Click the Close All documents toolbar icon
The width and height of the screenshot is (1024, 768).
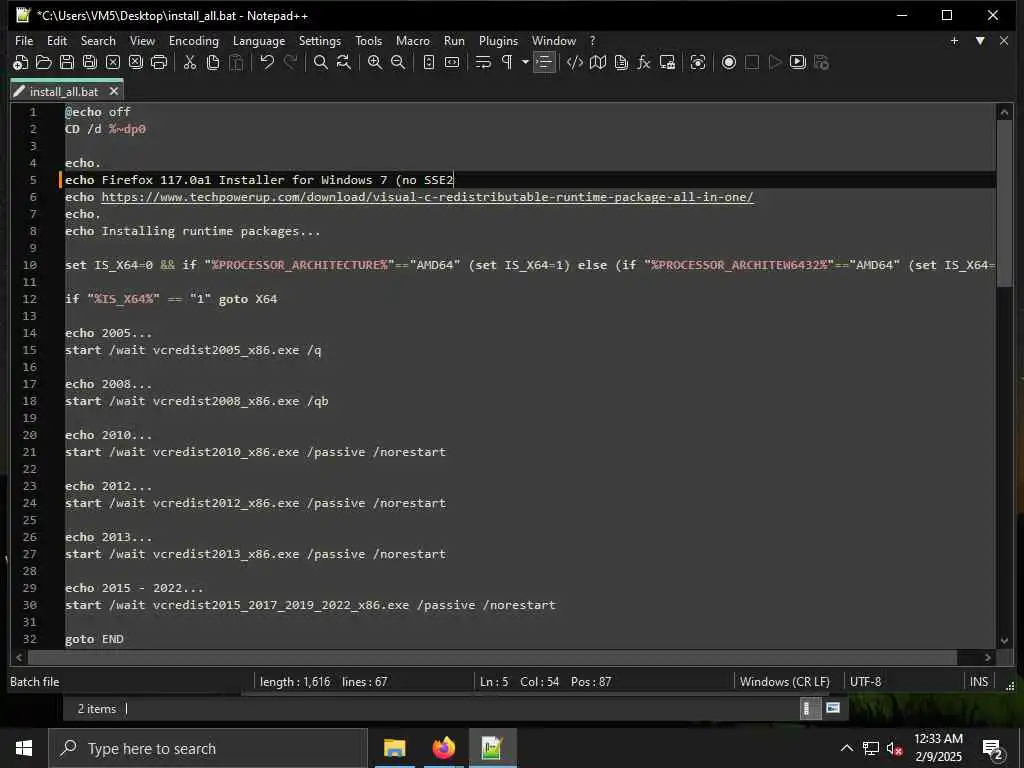coord(136,63)
